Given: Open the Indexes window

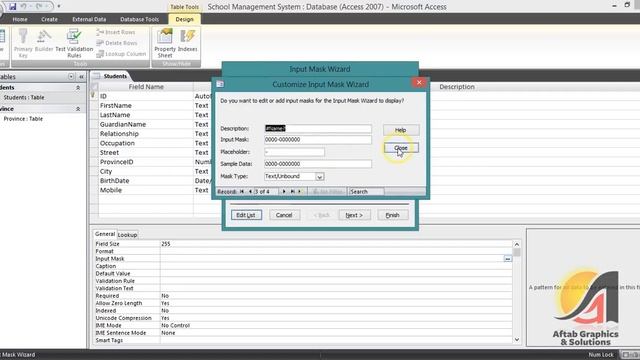Looking at the screenshot, I should click(x=187, y=41).
